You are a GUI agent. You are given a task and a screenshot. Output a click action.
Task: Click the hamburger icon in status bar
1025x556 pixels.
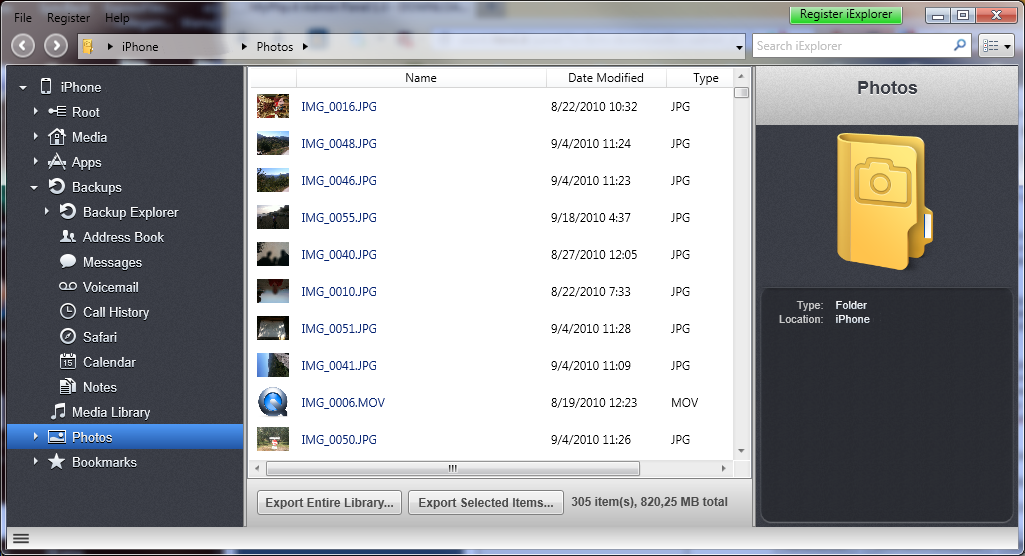pos(21,538)
